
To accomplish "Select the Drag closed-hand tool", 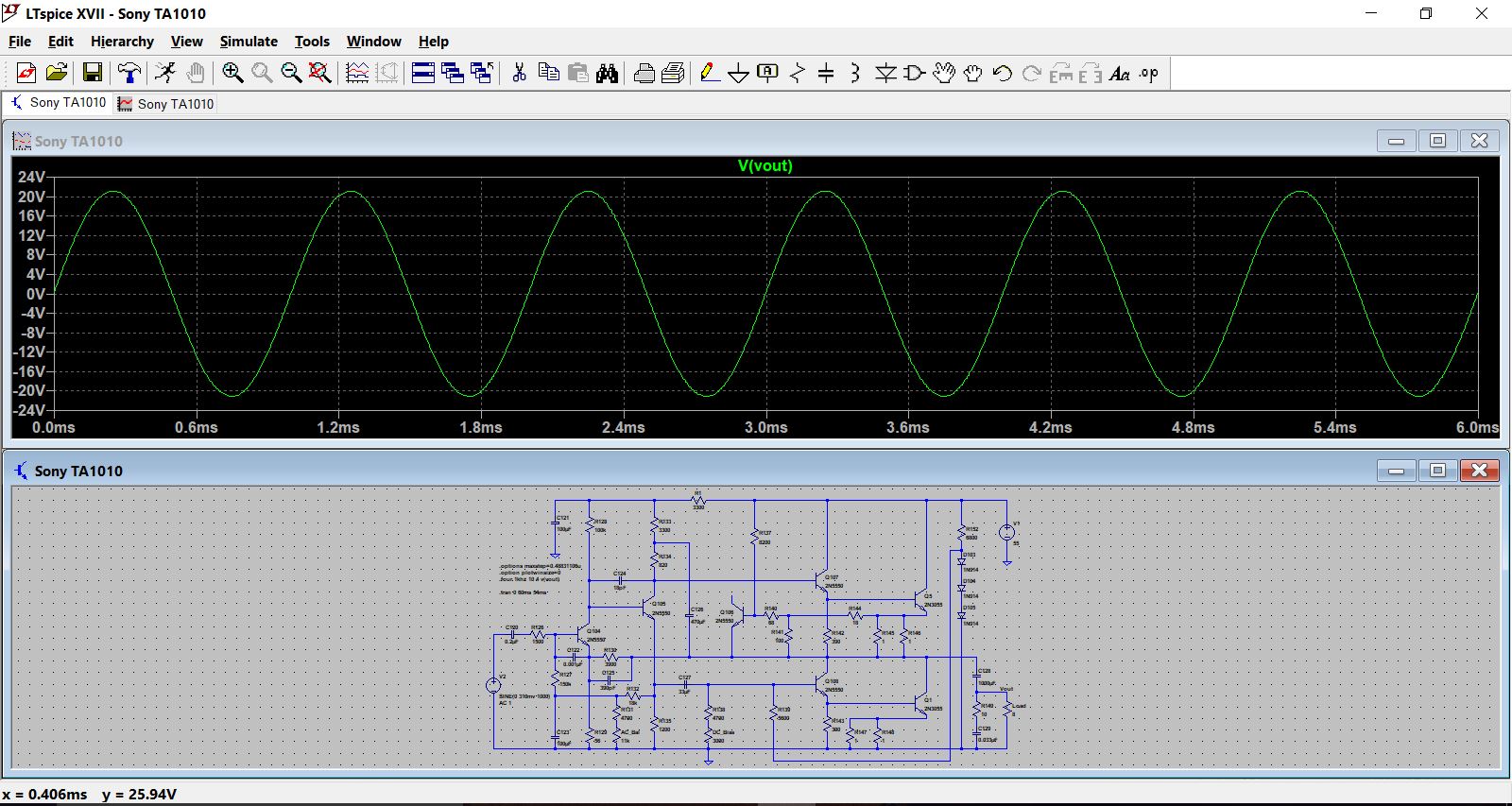I will (973, 73).
